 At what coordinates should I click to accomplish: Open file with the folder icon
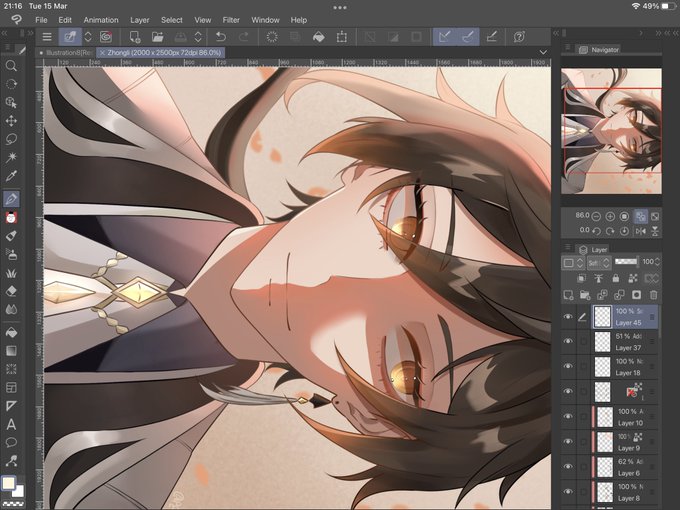157,37
